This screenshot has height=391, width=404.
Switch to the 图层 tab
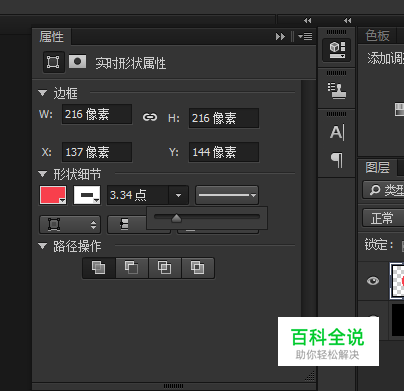[x=377, y=167]
